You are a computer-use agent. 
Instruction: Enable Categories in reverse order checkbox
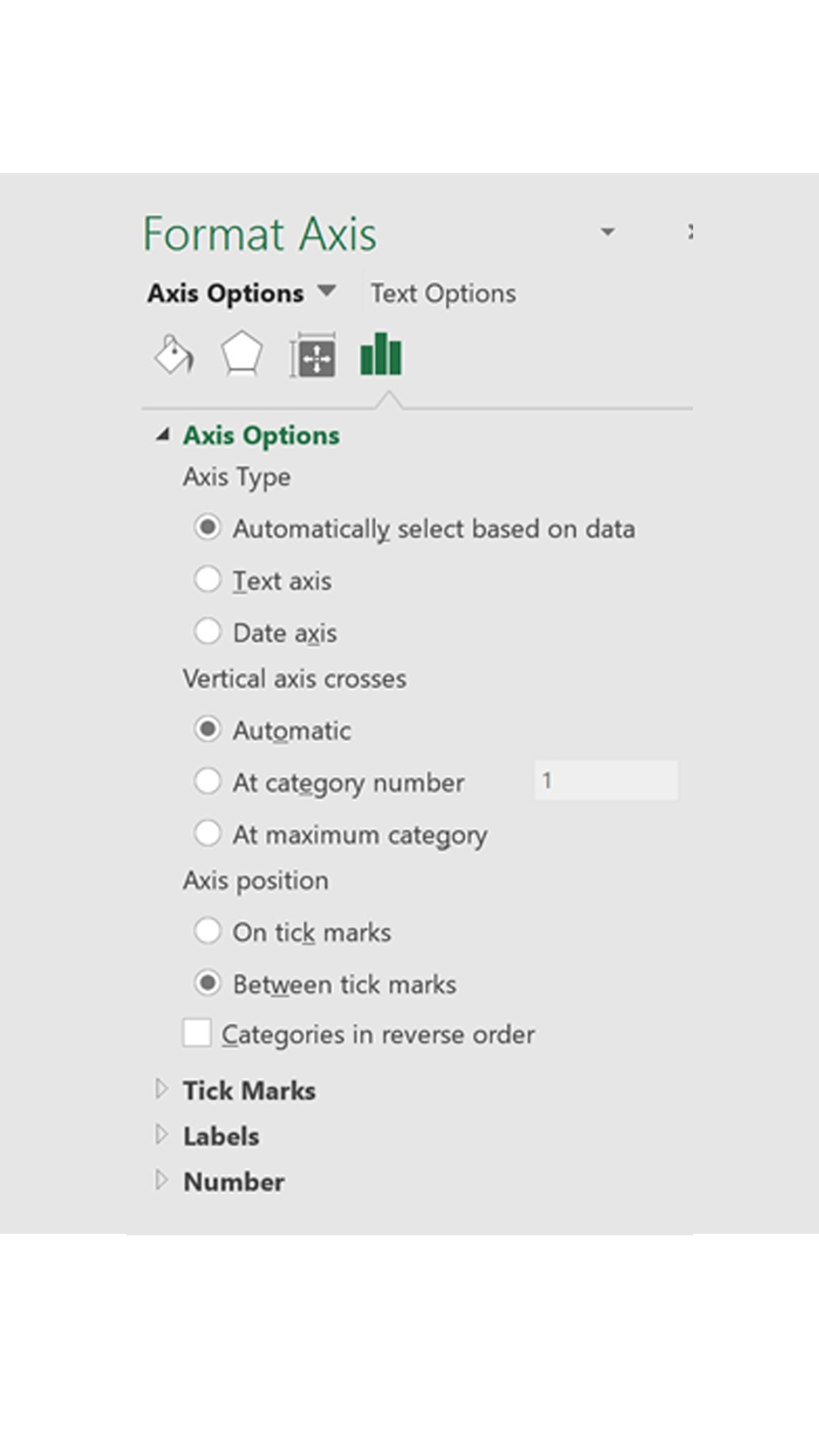197,1034
